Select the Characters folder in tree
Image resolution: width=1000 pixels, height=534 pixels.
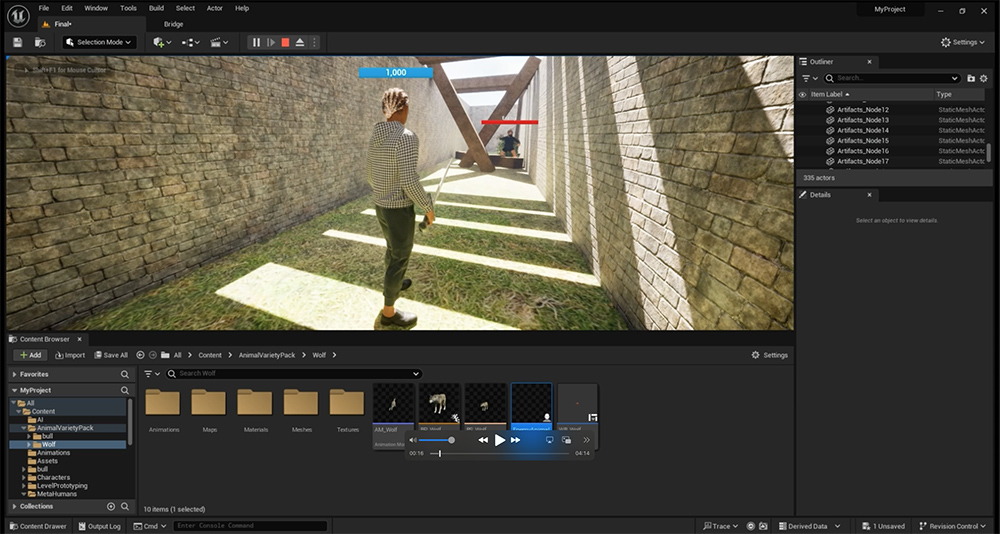54,477
